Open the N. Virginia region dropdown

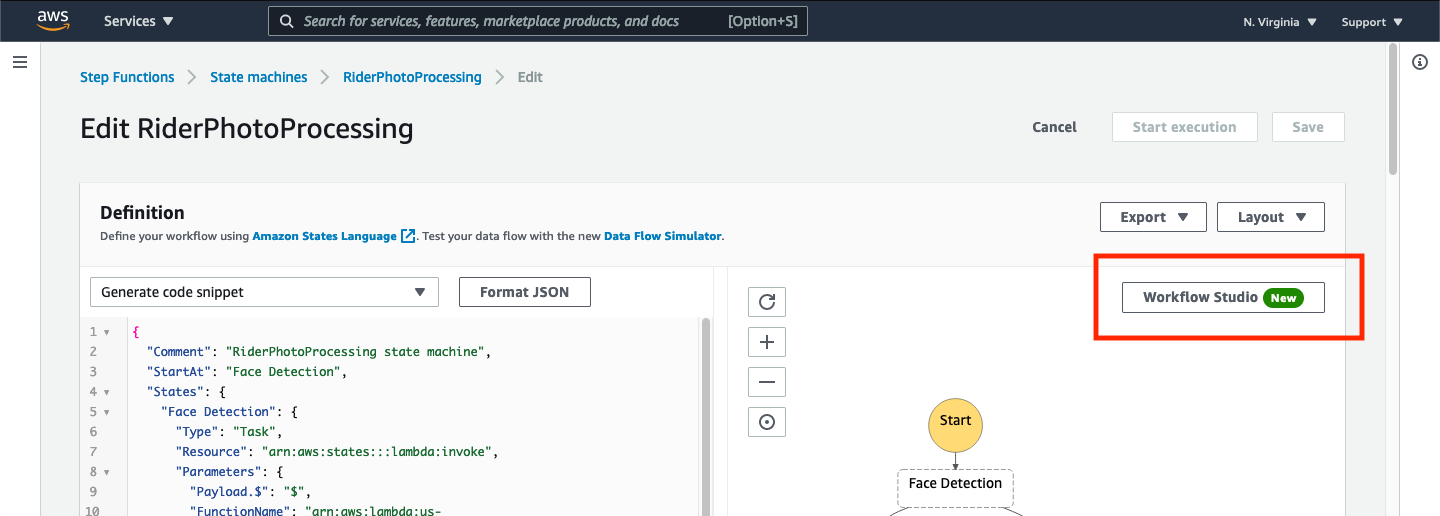coord(1279,22)
